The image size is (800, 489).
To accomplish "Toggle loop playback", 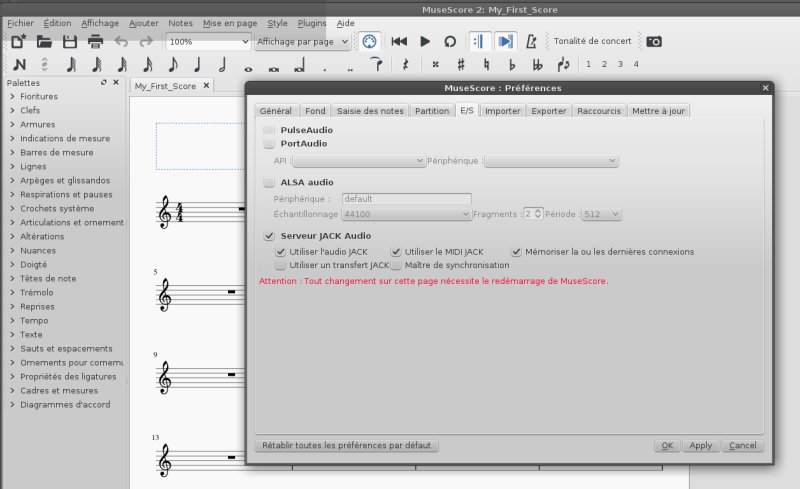I will click(450, 41).
